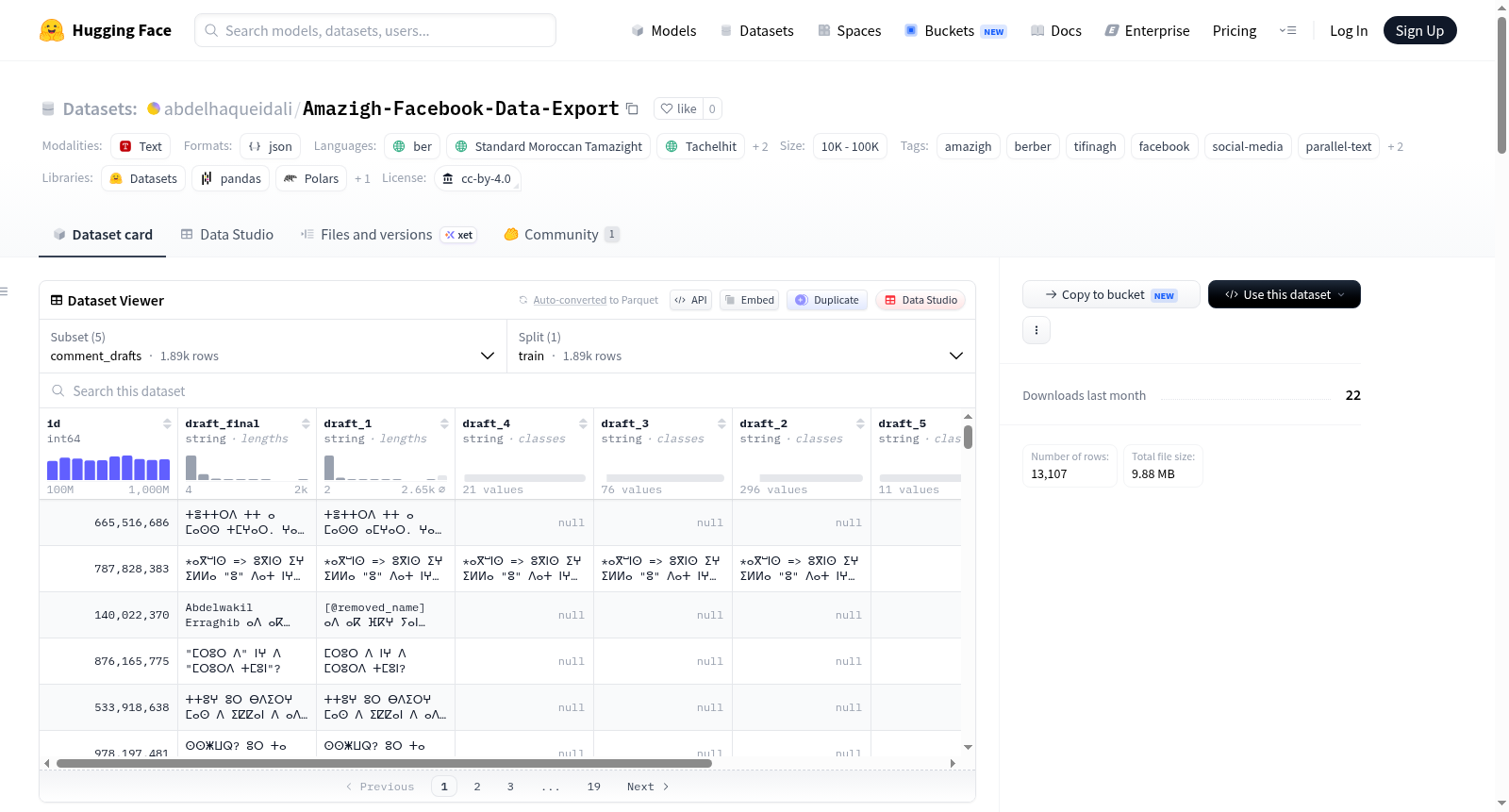Click the abdelhaqueidali author avatar link
The height and width of the screenshot is (812, 1509).
[154, 108]
